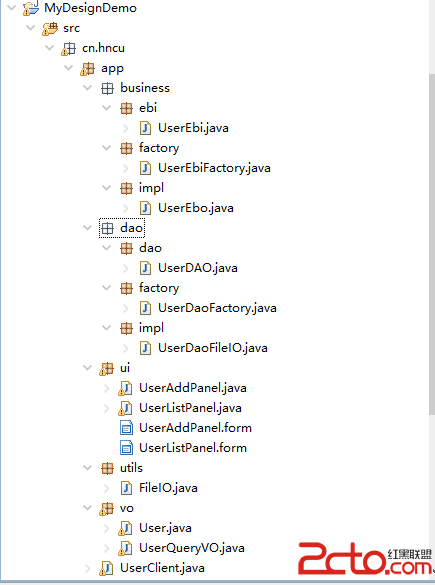Select UserDaoFileIO.java file
The height and width of the screenshot is (585, 435).
(213, 348)
